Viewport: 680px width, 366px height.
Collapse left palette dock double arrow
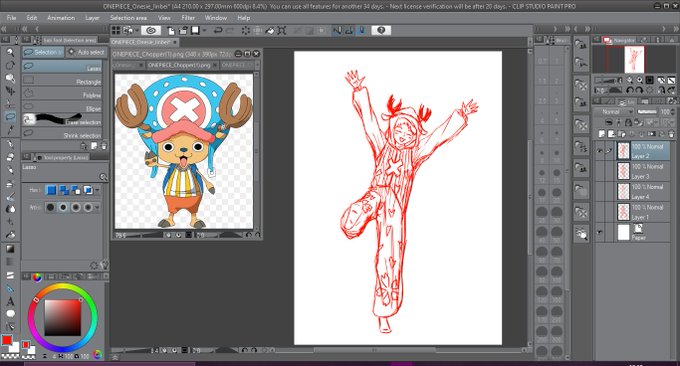pyautogui.click(x=4, y=29)
